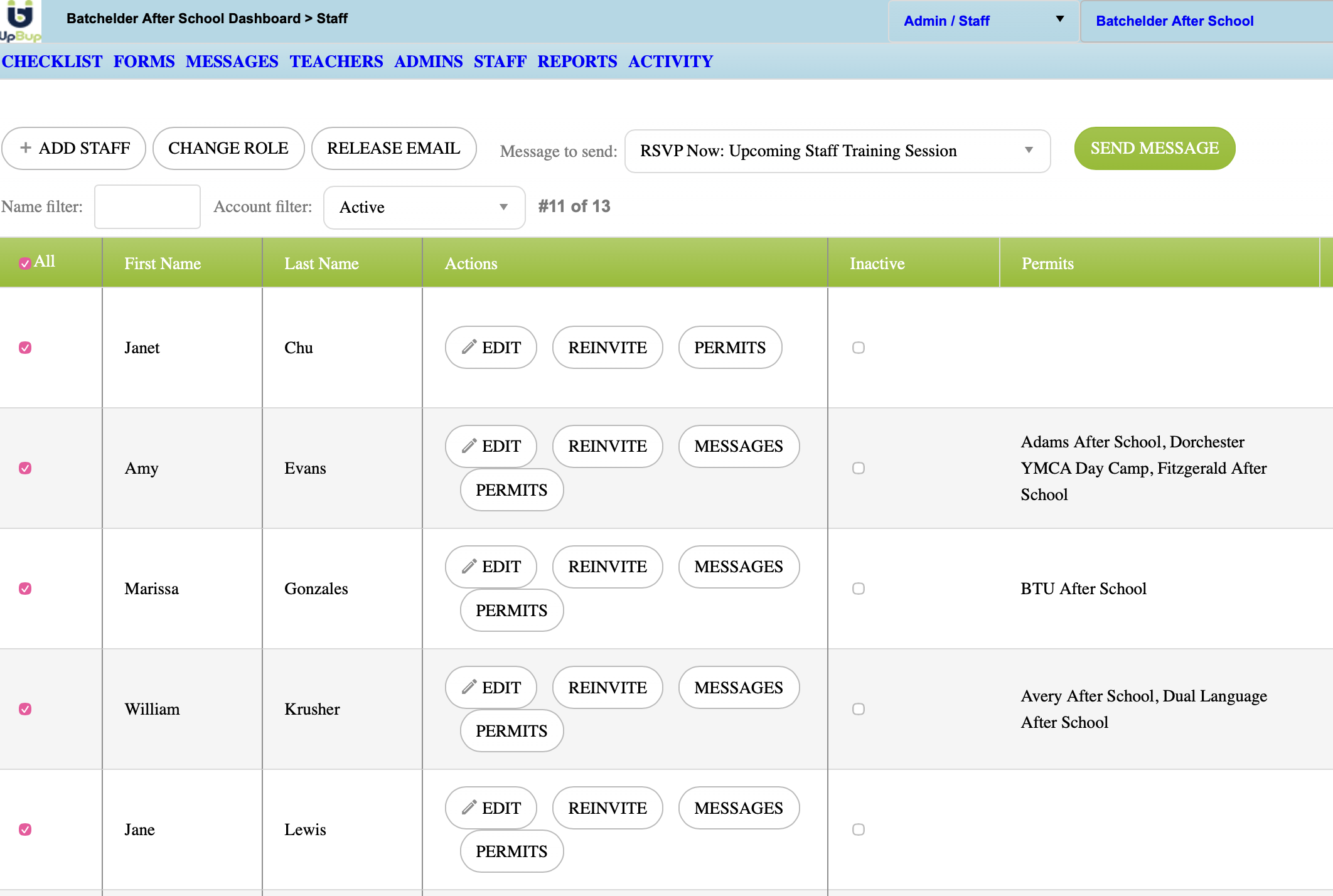Click the plus icon on Add Staff
Screen dimensions: 1333x896
coord(26,148)
